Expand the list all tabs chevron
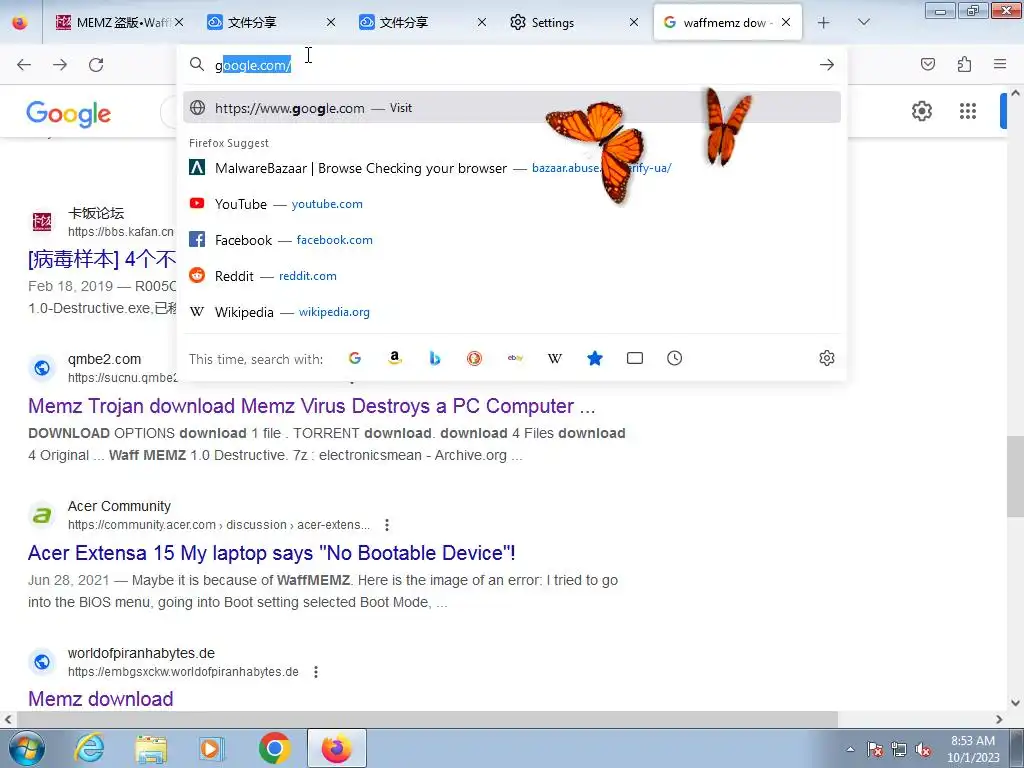This screenshot has height=768, width=1024. tap(863, 22)
